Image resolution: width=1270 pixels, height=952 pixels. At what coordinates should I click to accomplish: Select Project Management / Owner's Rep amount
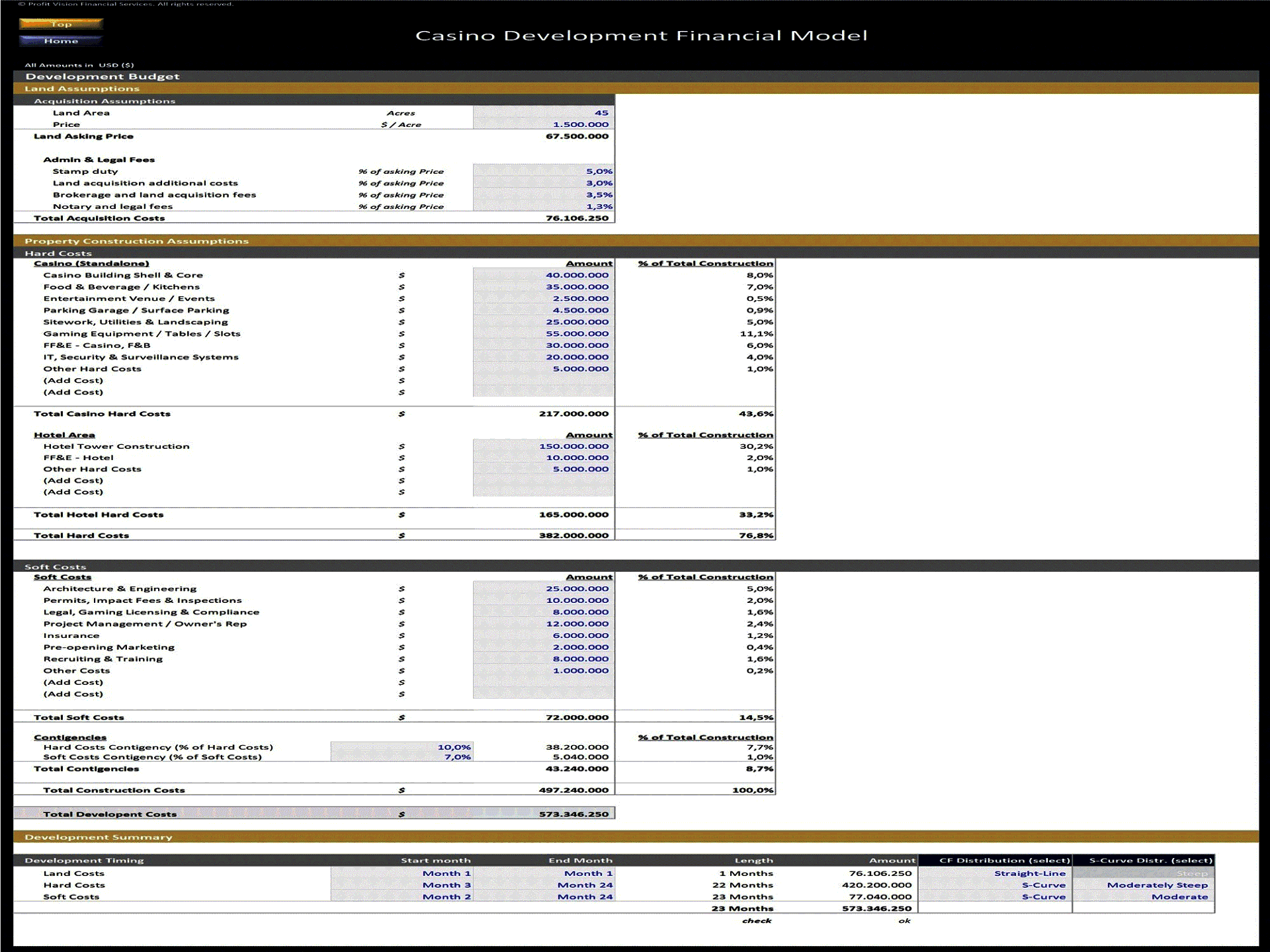543,623
